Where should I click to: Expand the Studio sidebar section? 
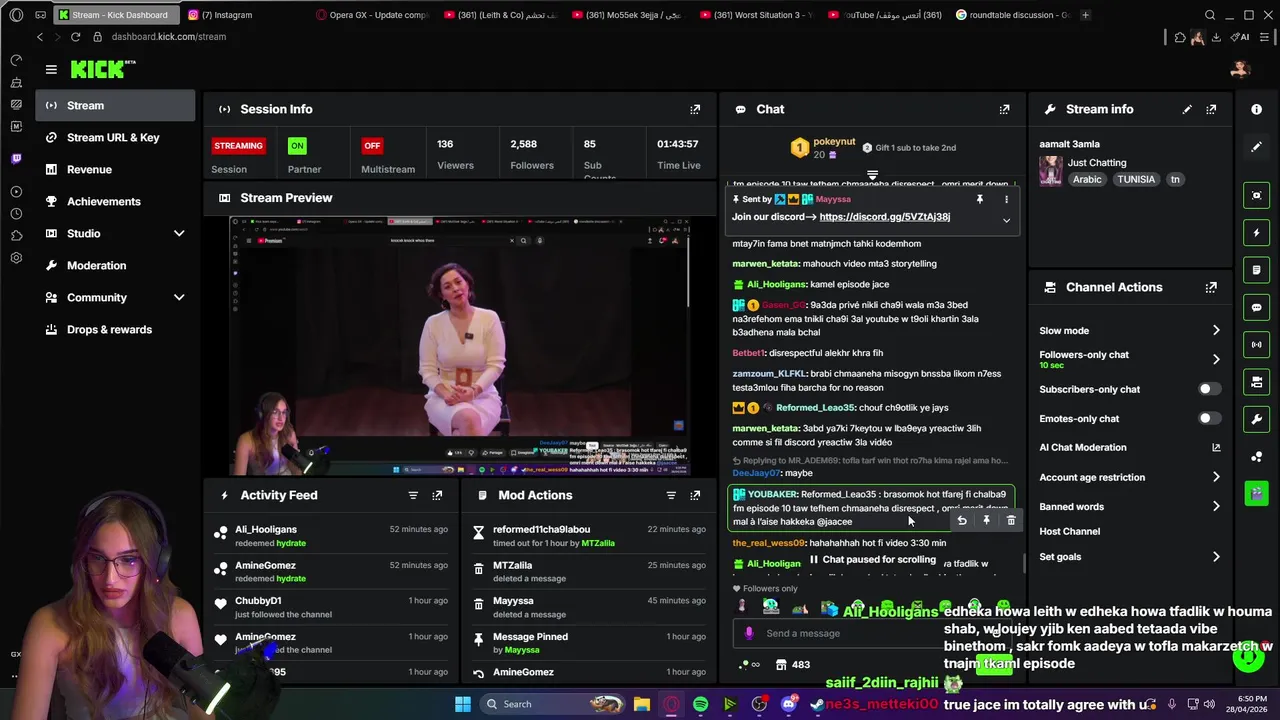179,233
